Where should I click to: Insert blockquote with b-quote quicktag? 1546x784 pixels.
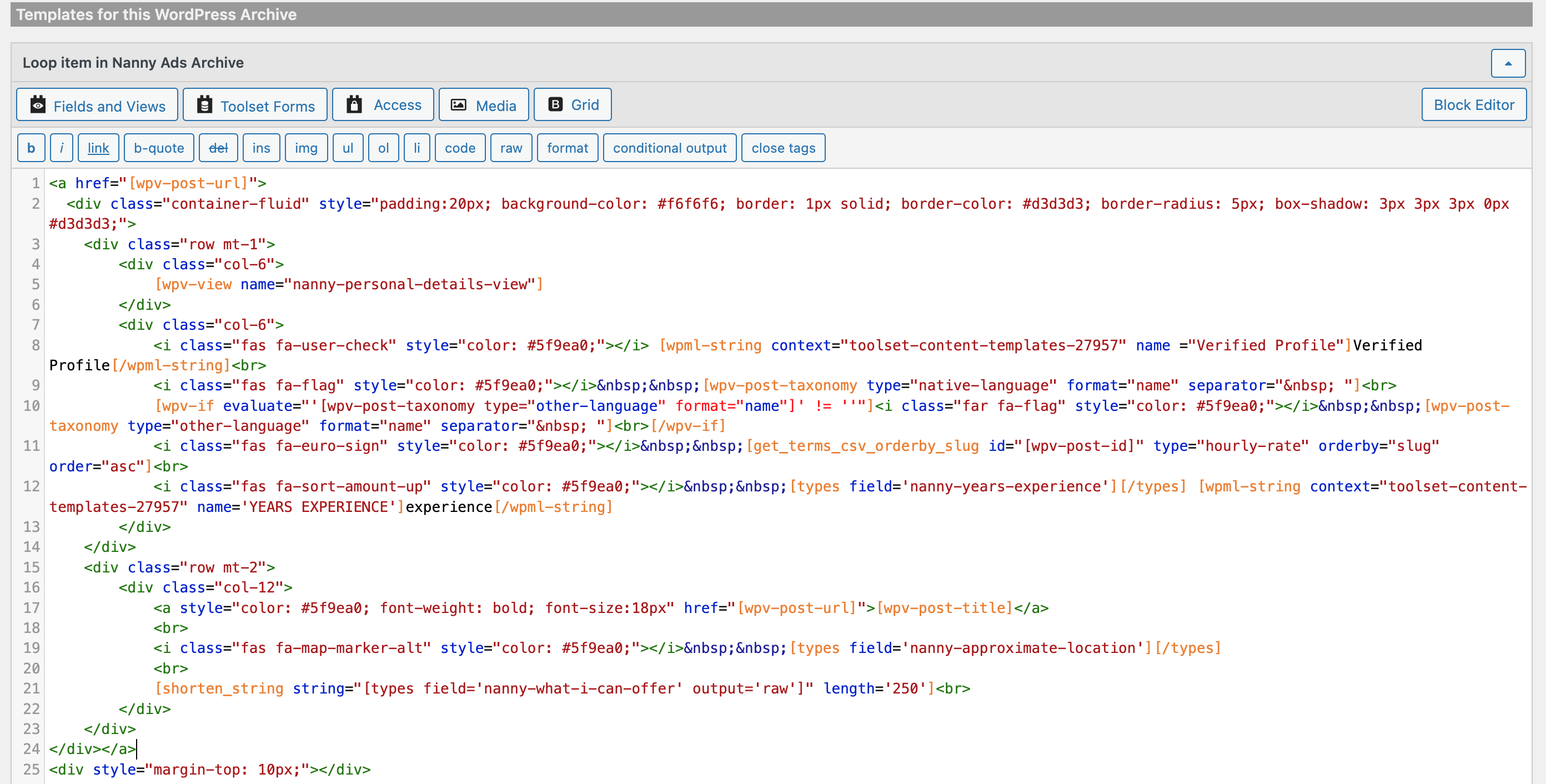(159, 148)
